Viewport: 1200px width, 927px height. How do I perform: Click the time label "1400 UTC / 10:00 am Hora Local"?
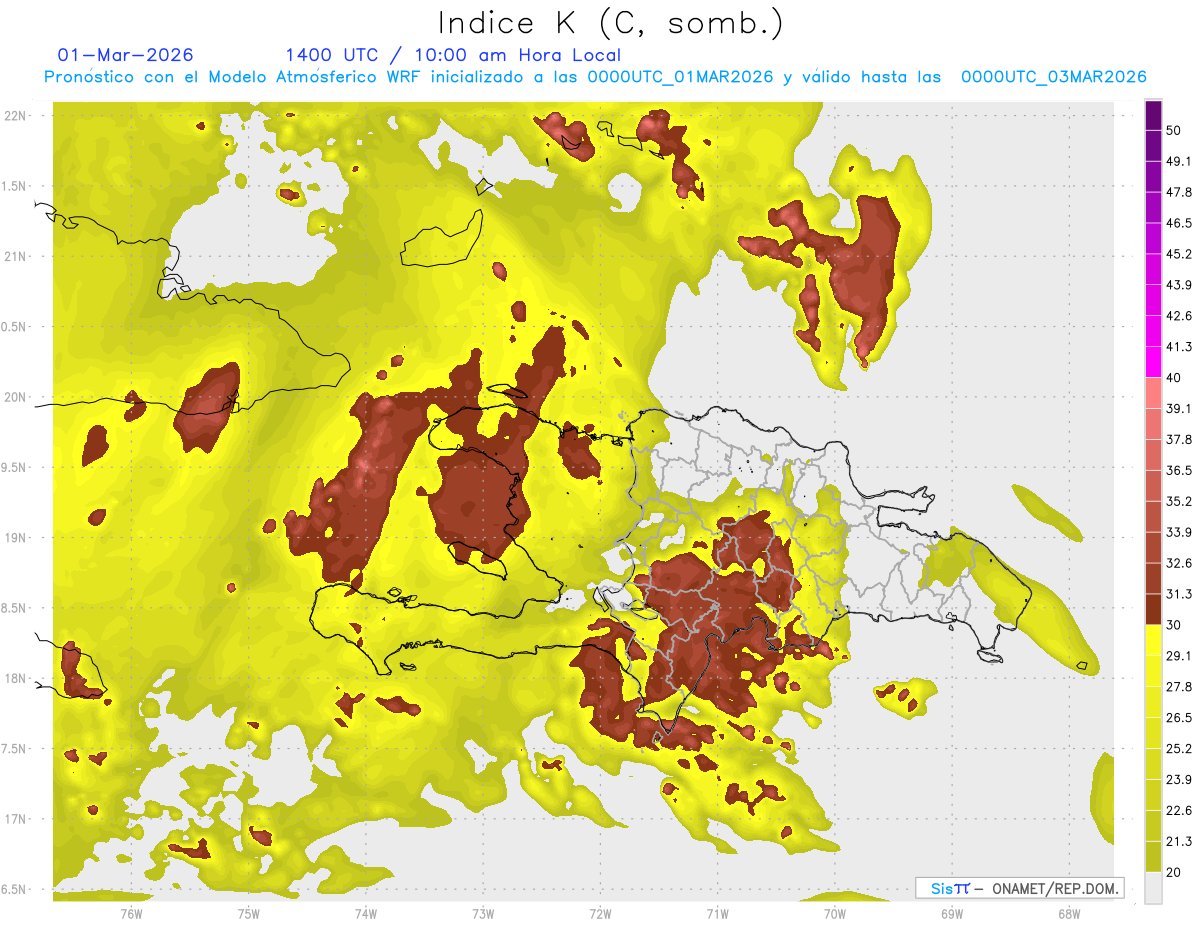453,55
